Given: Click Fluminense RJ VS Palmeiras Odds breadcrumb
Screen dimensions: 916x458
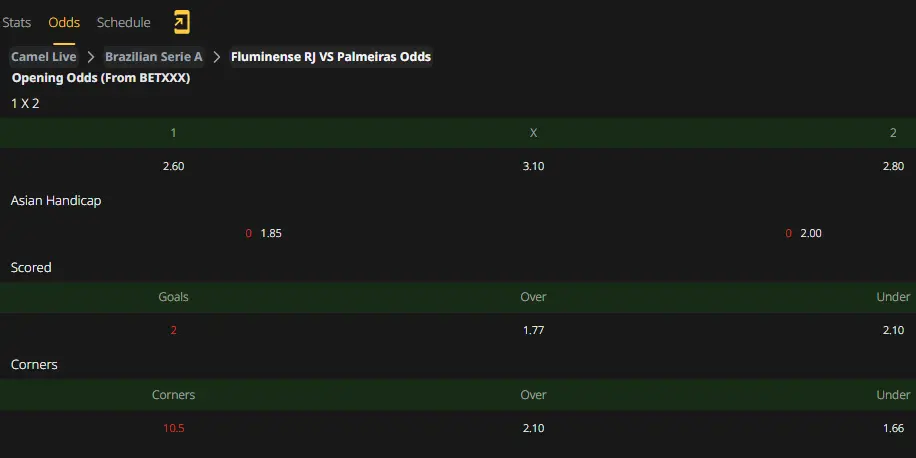Looking at the screenshot, I should pyautogui.click(x=331, y=57).
